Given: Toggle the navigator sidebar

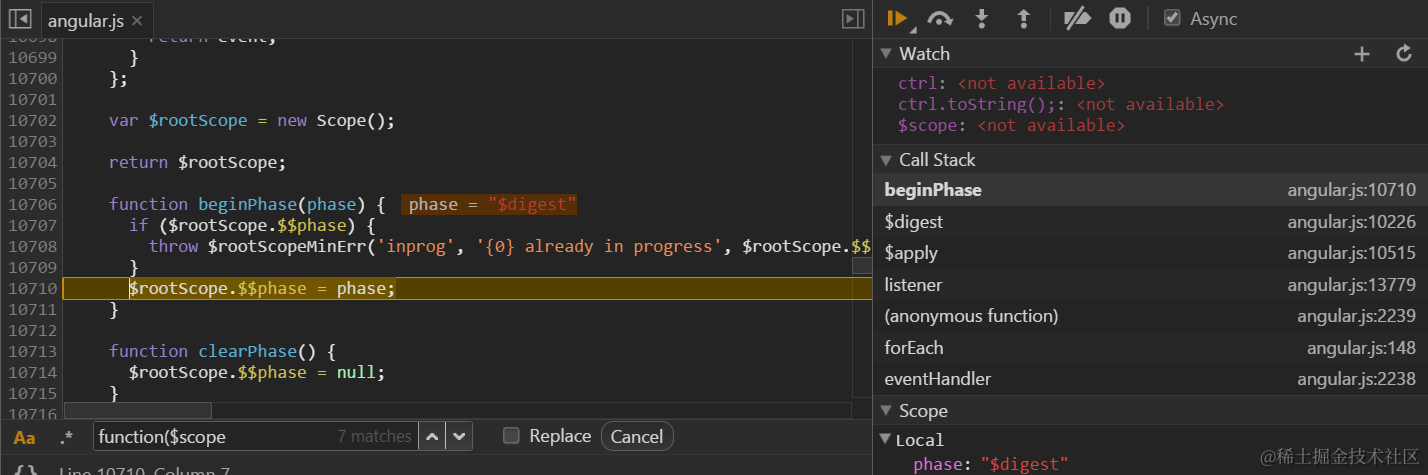Looking at the screenshot, I should (20, 19).
